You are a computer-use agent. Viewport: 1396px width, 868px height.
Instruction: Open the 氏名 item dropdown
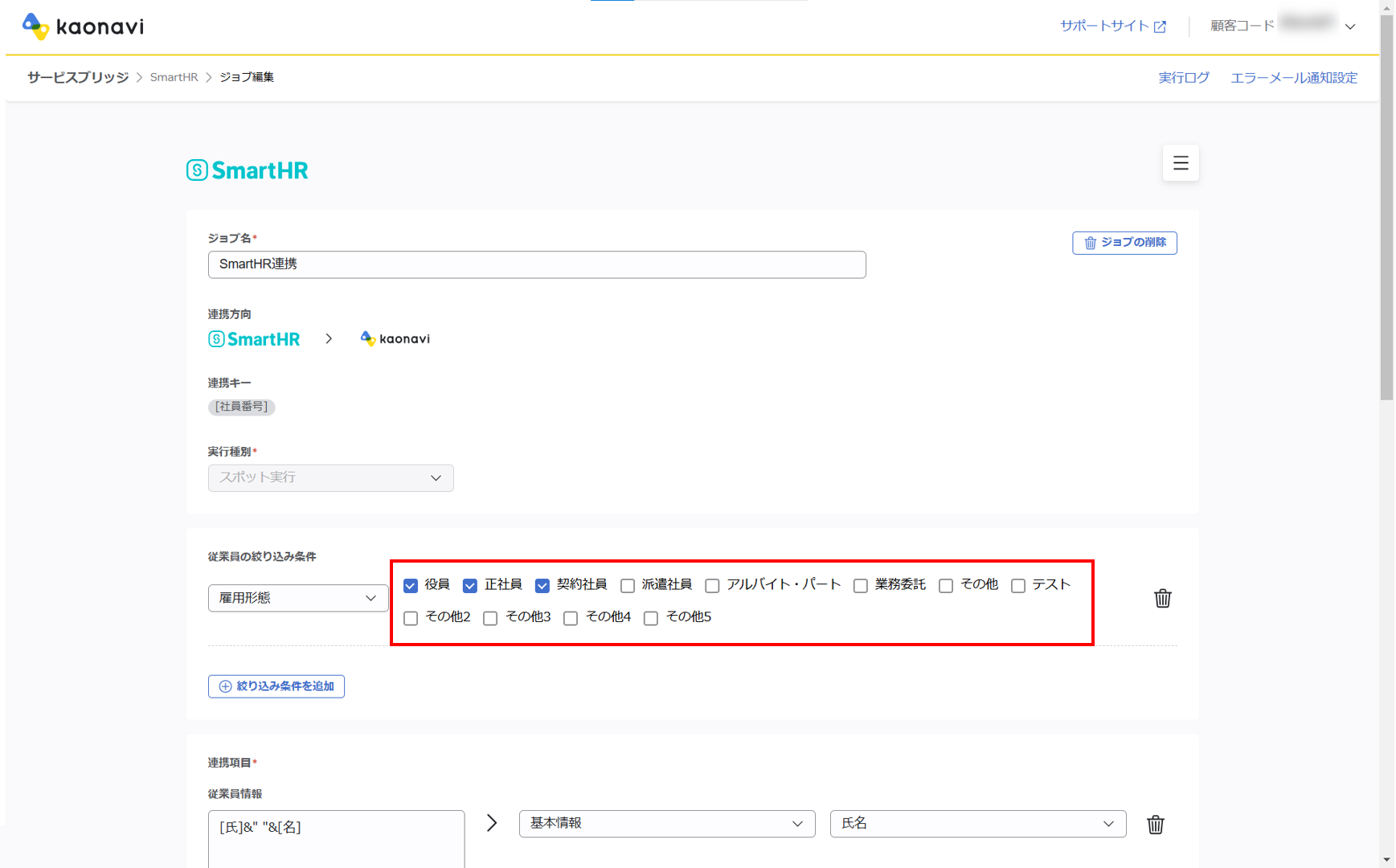coord(978,824)
